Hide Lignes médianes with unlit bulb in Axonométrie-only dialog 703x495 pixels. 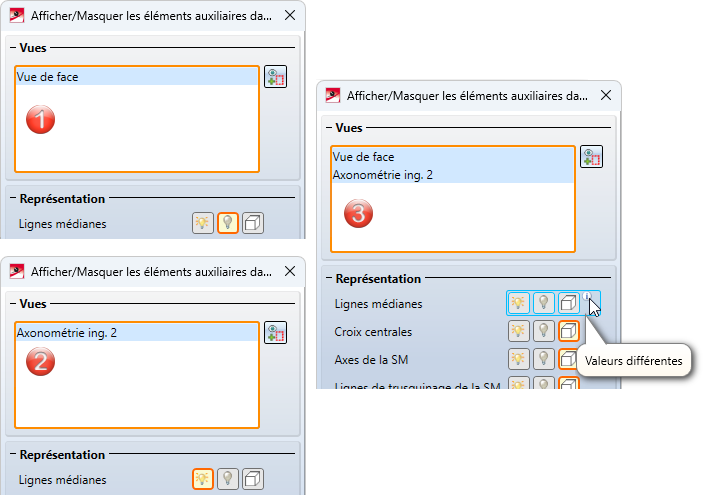[x=228, y=479]
